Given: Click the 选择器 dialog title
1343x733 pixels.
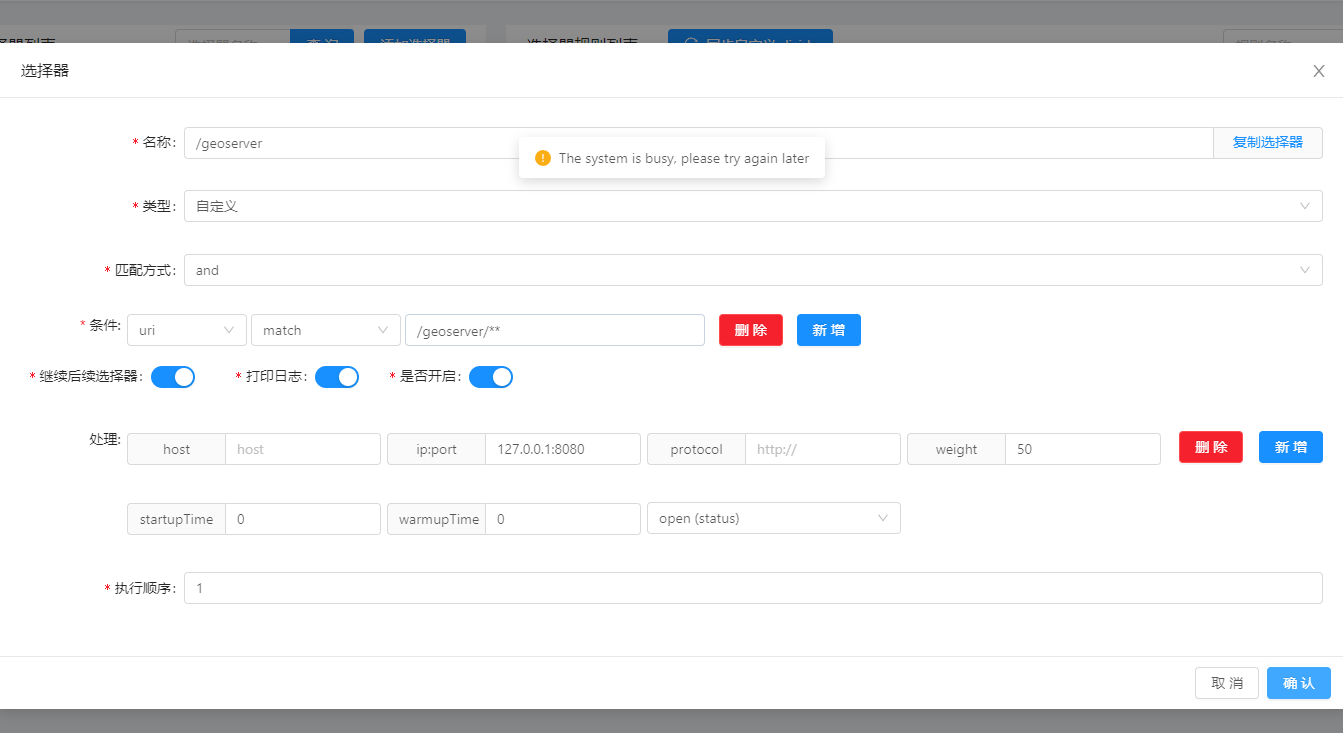Looking at the screenshot, I should pos(45,70).
